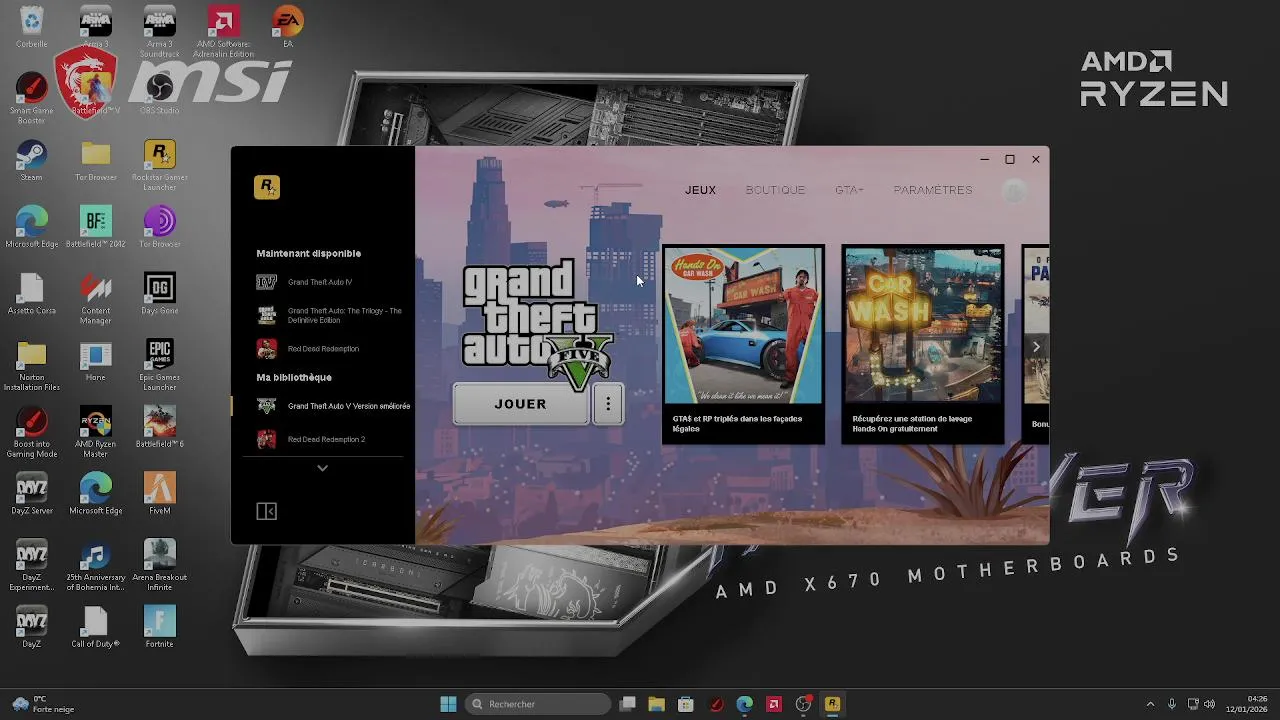Select the DayZ Server desktop icon
Viewport: 1280px width, 720px height.
[x=32, y=494]
